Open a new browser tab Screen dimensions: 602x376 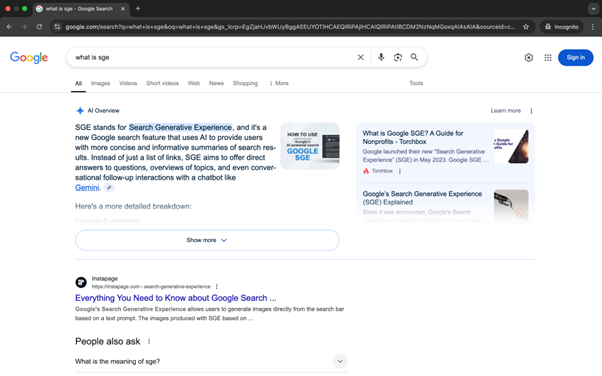(138, 8)
